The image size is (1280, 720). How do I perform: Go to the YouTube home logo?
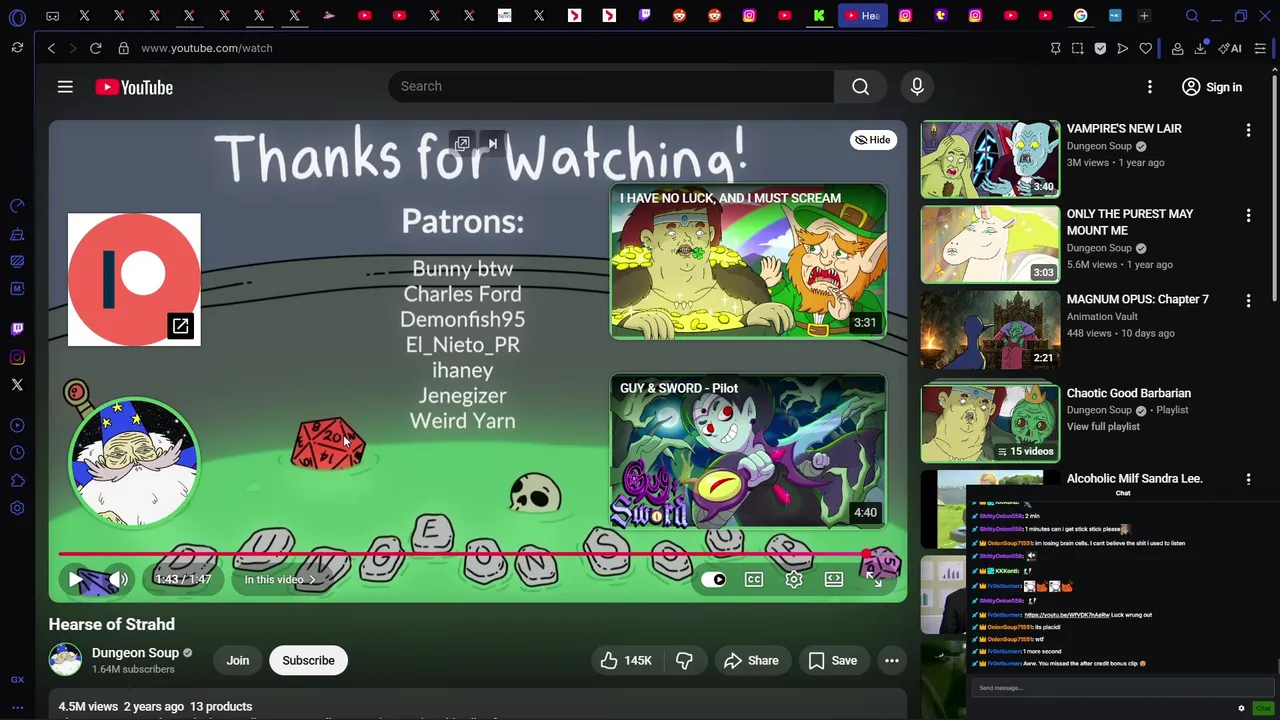[x=134, y=87]
